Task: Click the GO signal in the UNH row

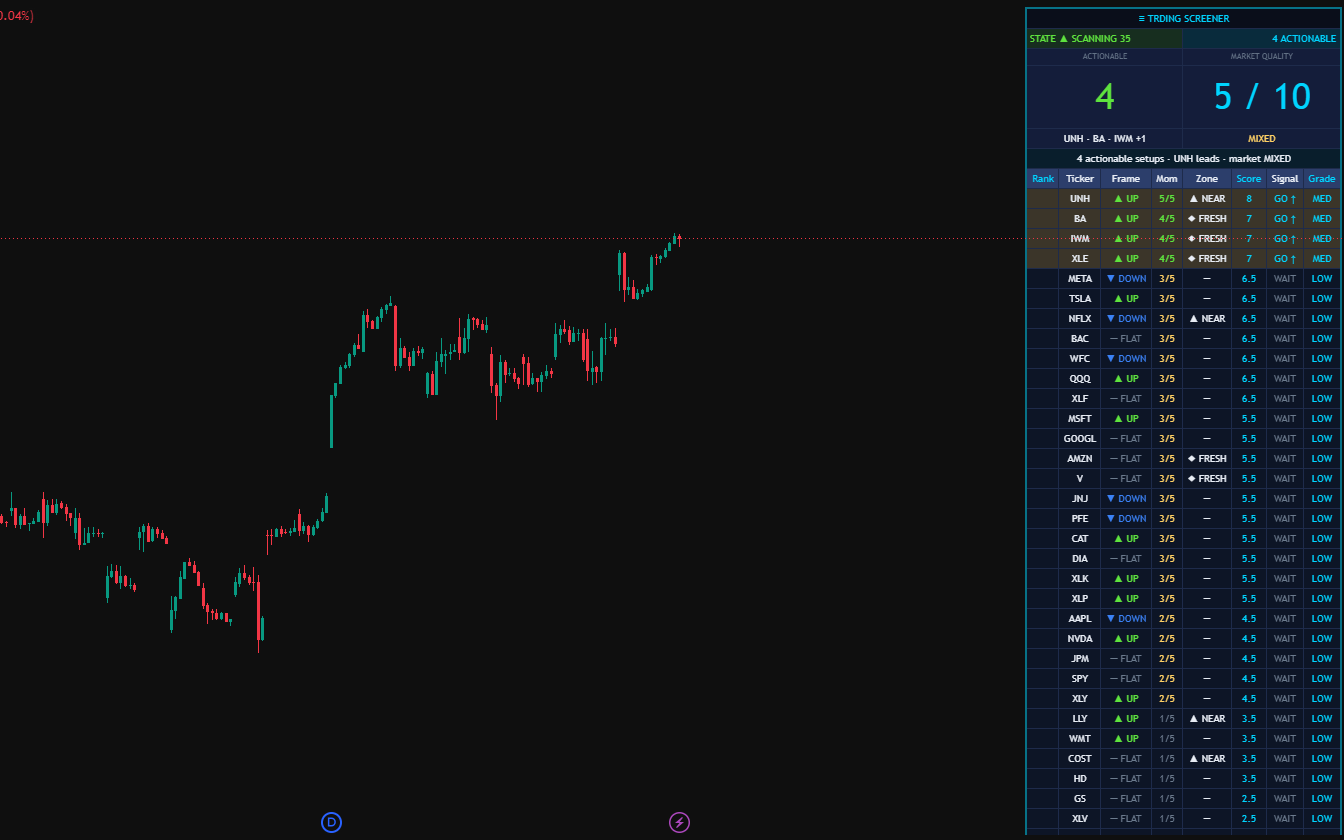Action: (x=1285, y=199)
